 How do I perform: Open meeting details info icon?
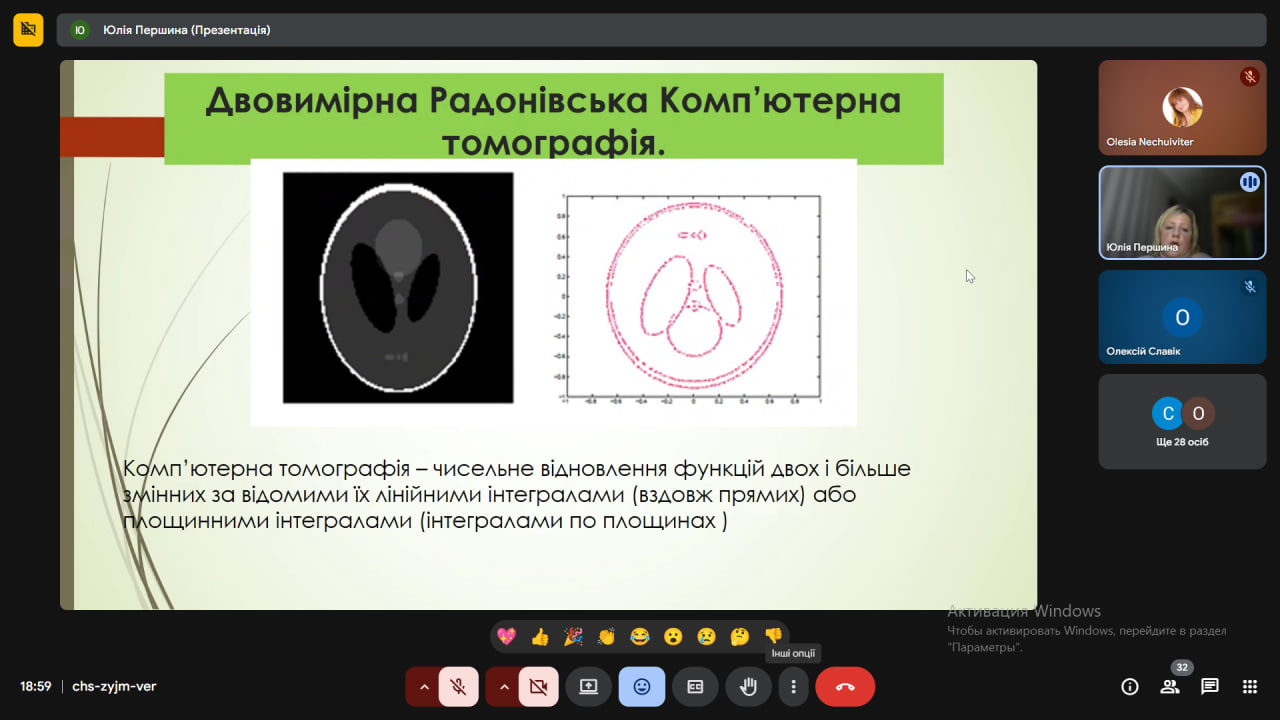point(1130,687)
